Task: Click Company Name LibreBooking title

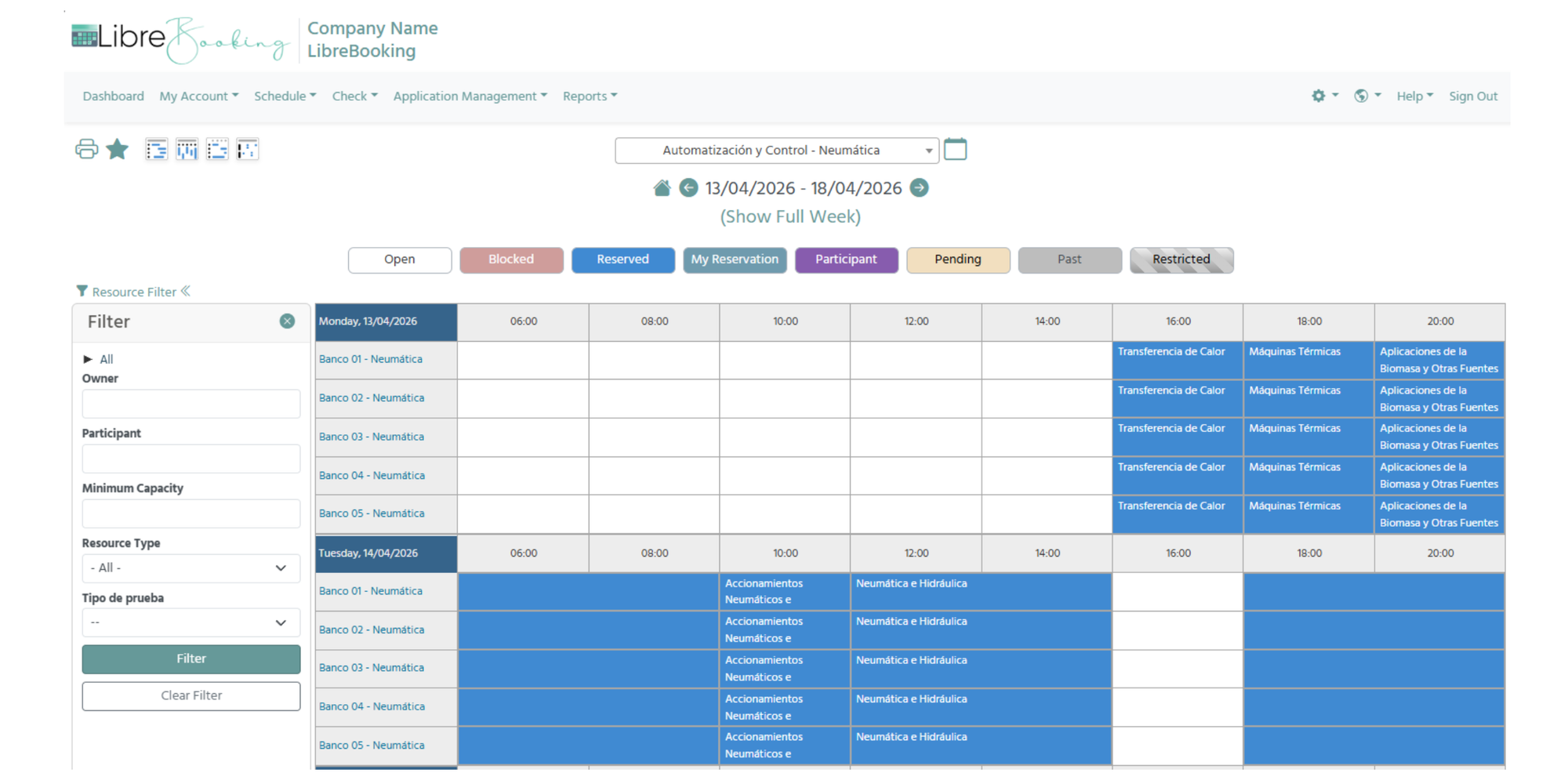Action: [372, 39]
